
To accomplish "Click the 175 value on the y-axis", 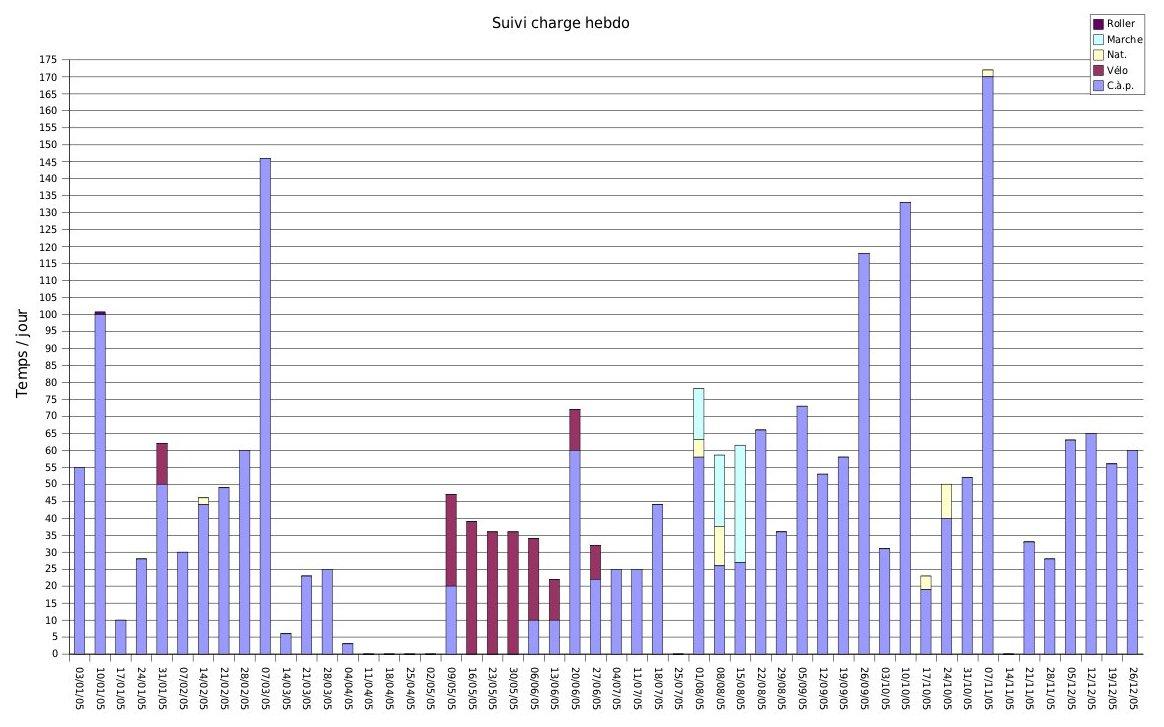I will tap(48, 60).
